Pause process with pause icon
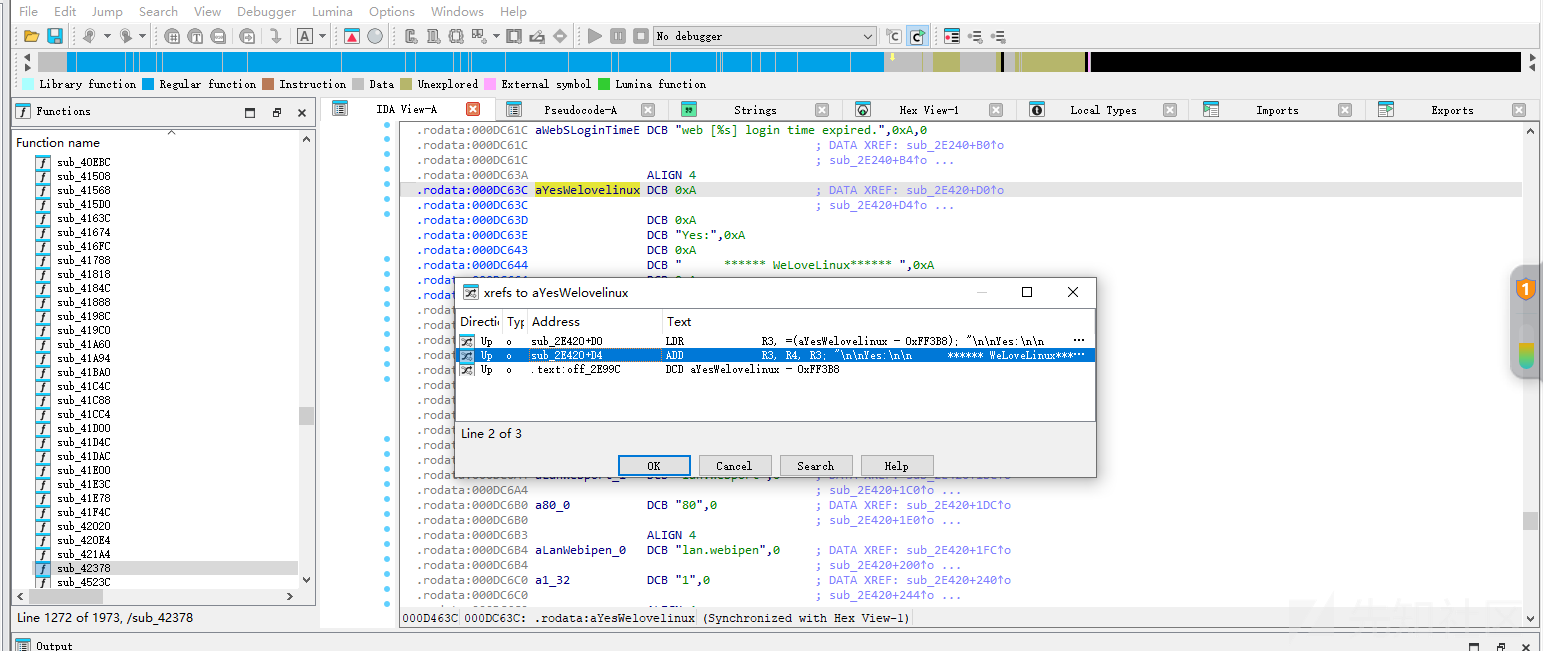The width and height of the screenshot is (1543, 651). (x=617, y=36)
